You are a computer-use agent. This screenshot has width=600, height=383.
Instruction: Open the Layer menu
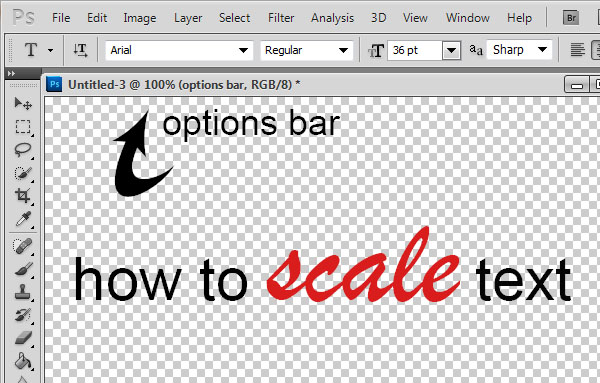coord(188,18)
